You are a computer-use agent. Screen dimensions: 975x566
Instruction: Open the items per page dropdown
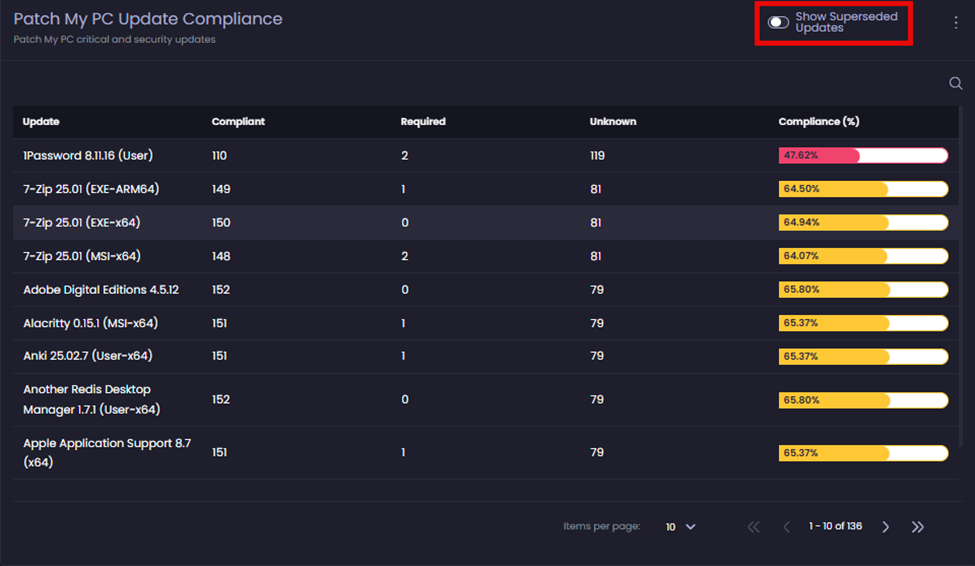point(680,527)
